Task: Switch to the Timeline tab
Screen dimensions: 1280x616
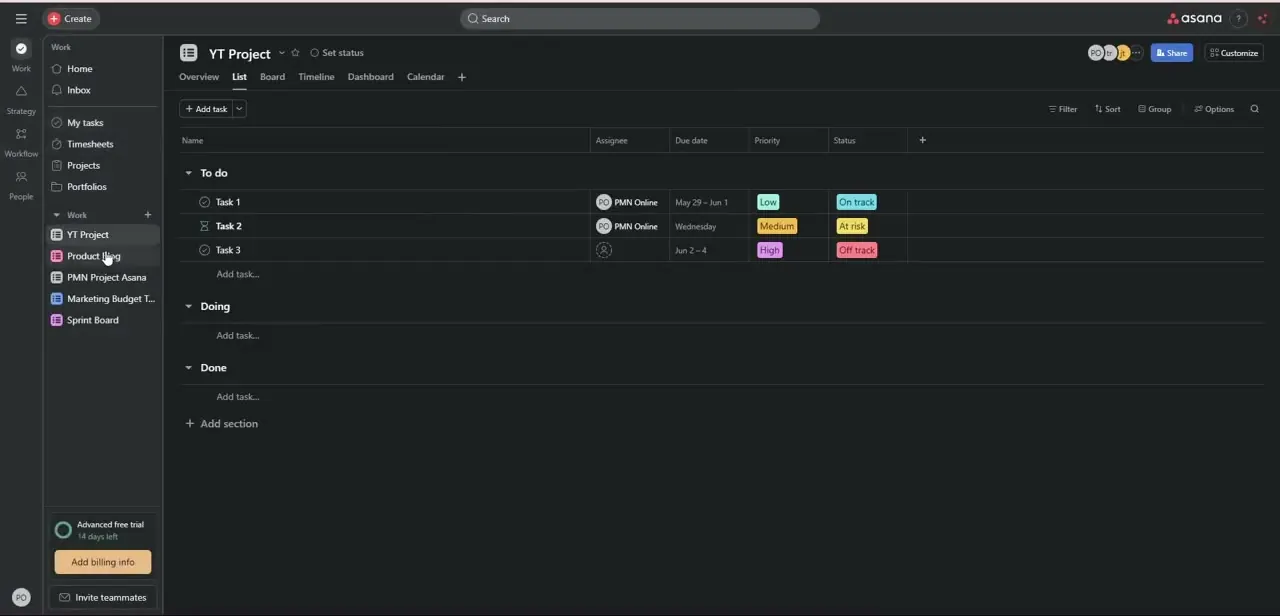Action: [x=316, y=77]
